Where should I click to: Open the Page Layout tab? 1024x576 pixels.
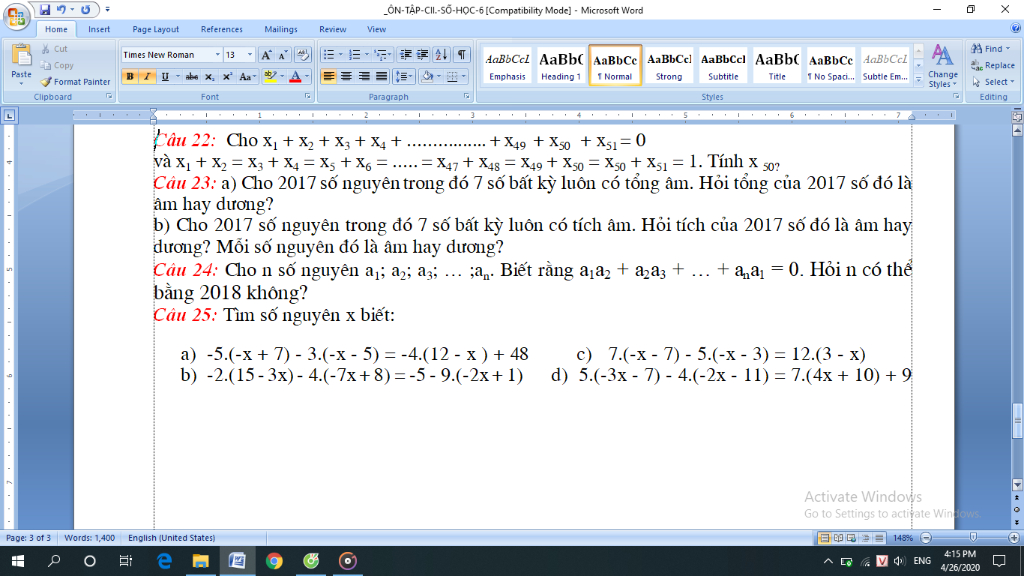tap(155, 29)
